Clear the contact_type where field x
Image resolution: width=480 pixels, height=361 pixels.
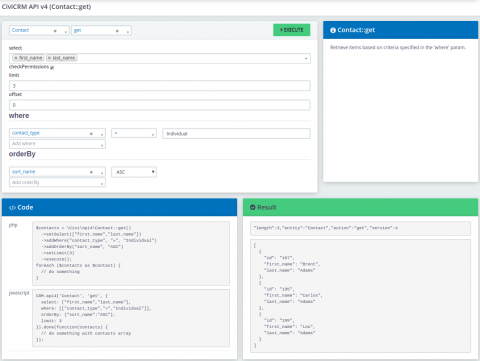coord(91,134)
